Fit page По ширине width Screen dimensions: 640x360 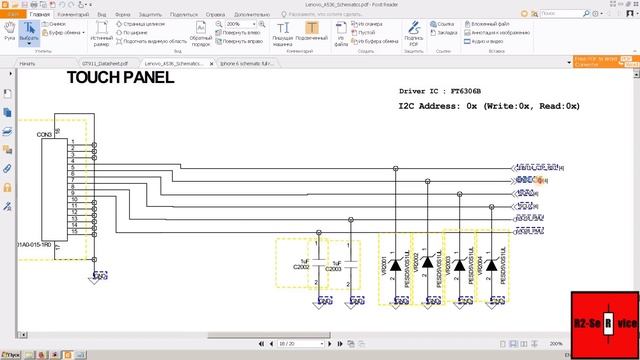[x=131, y=33]
